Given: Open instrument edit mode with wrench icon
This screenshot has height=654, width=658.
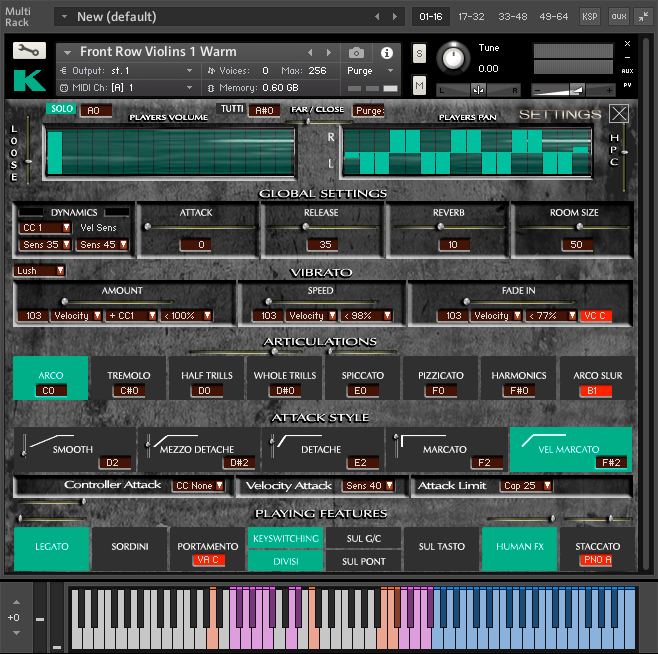Looking at the screenshot, I should [29, 50].
